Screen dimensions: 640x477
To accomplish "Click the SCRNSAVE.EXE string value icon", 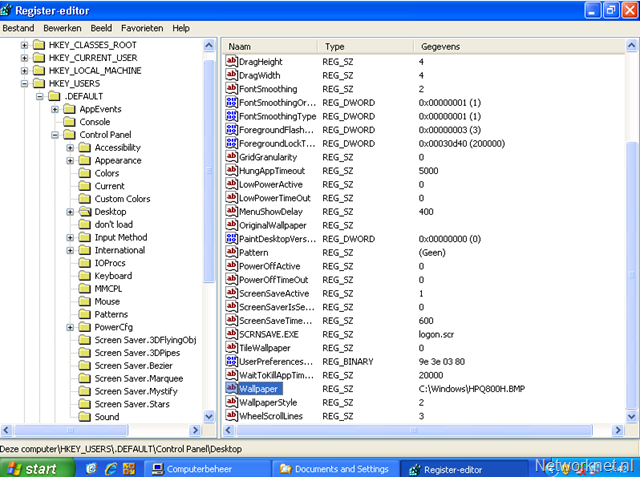I will pyautogui.click(x=231, y=334).
